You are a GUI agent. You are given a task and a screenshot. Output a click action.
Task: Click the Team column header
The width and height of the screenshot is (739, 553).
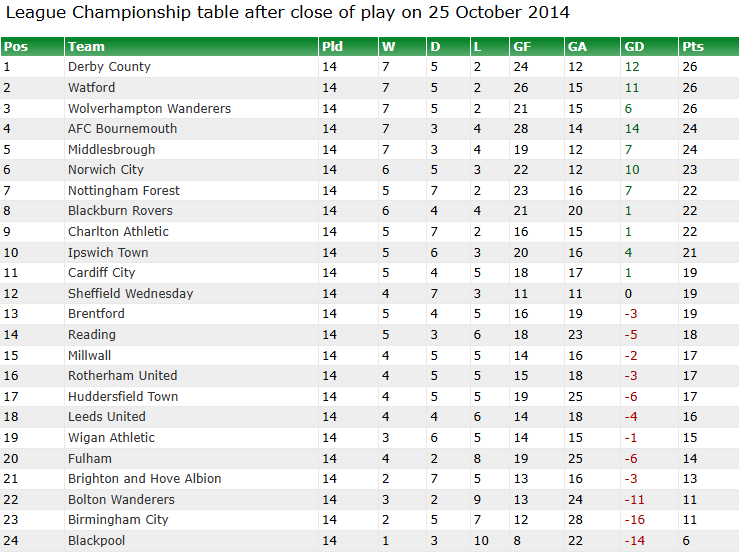86,47
